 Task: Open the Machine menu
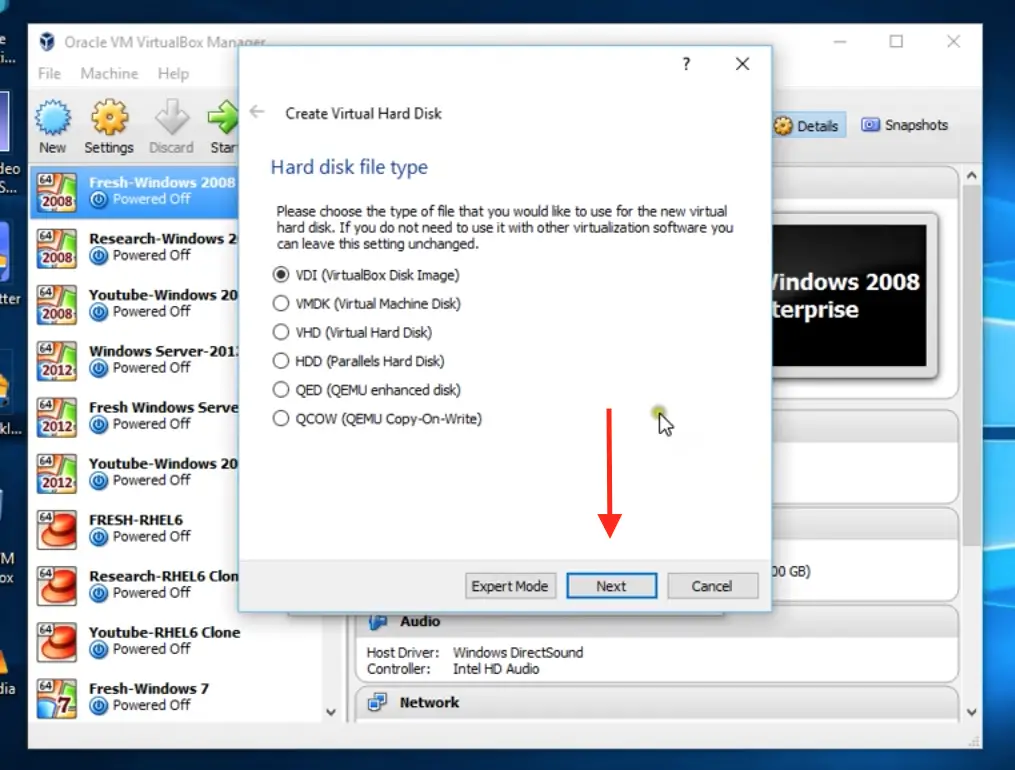108,73
